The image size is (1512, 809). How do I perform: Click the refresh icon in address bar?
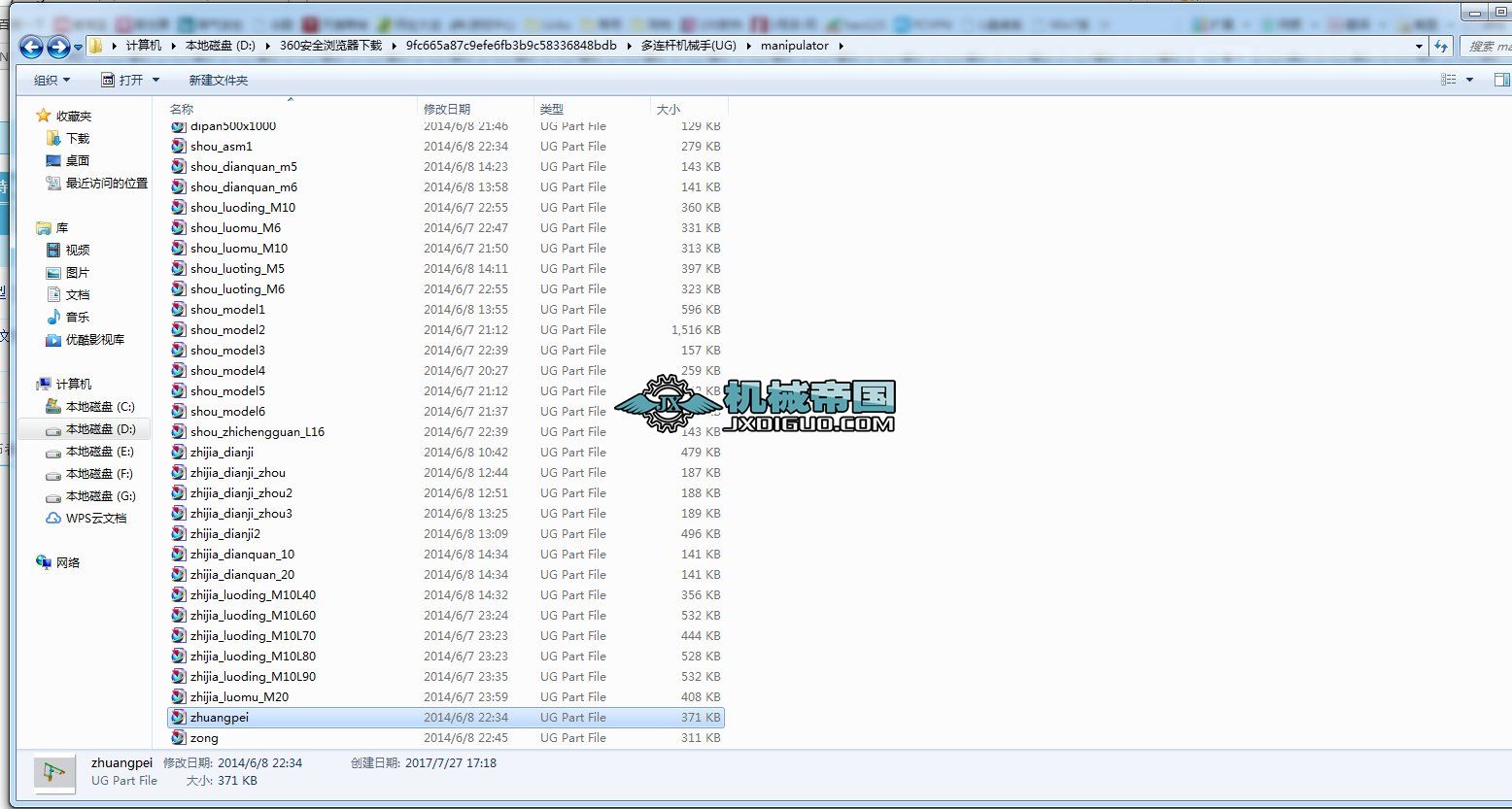coord(1442,45)
